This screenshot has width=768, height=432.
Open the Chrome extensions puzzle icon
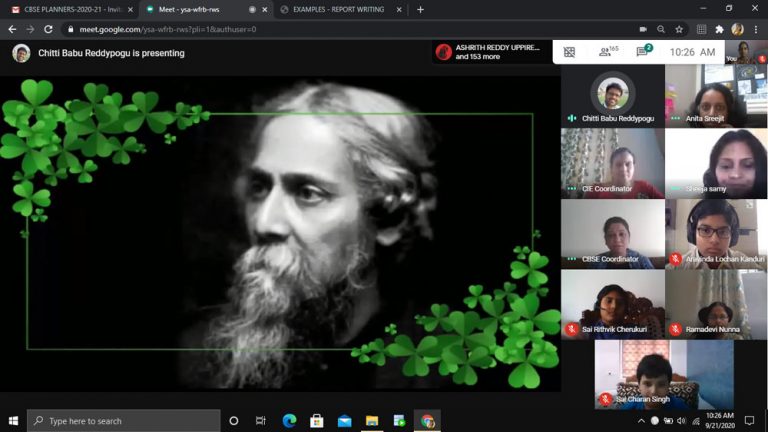click(719, 29)
